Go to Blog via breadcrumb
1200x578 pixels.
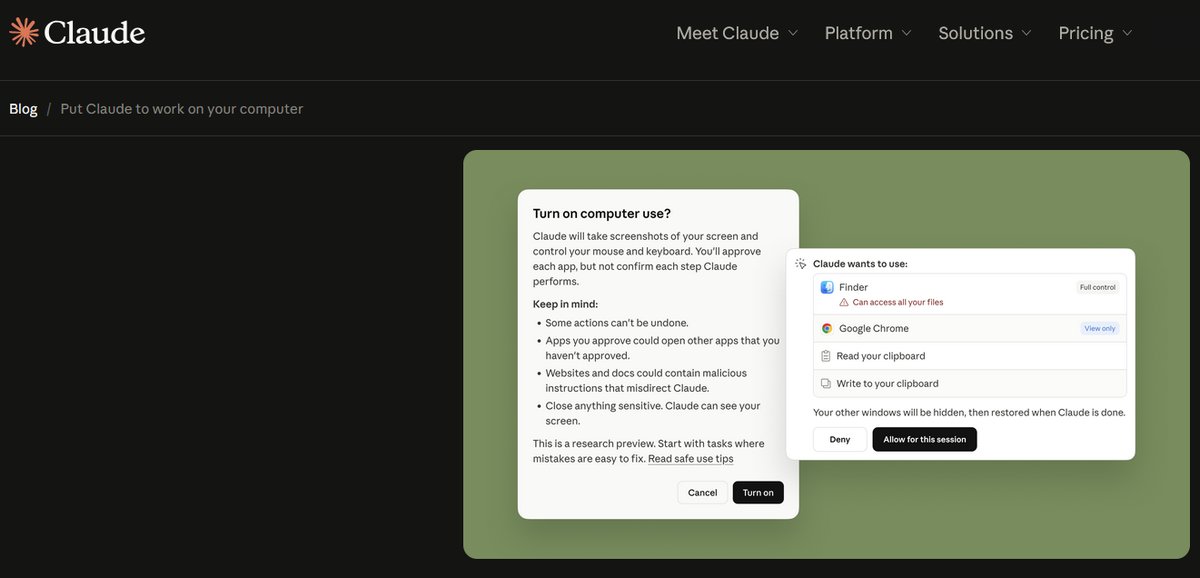(23, 109)
